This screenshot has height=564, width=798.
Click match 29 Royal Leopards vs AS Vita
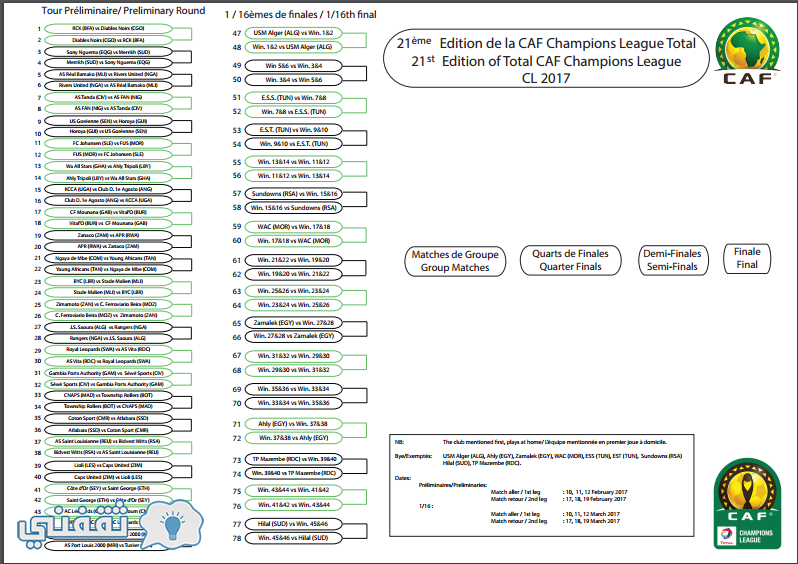108,350
